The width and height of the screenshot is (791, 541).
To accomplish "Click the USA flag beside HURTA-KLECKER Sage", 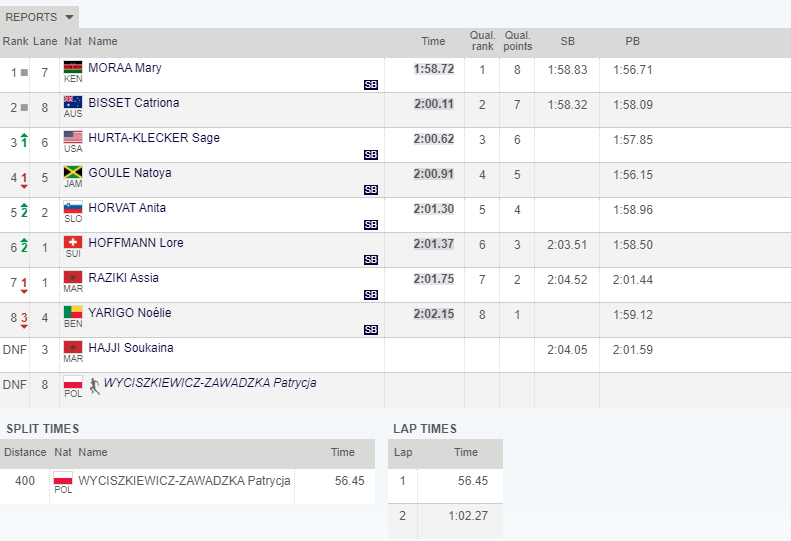I will pyautogui.click(x=73, y=137).
